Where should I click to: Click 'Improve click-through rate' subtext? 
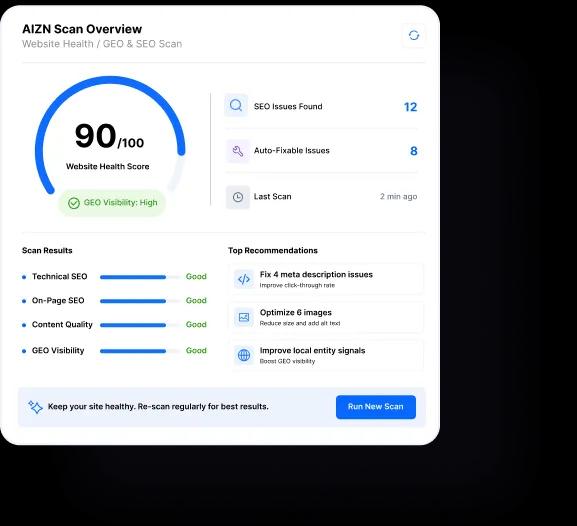297,285
